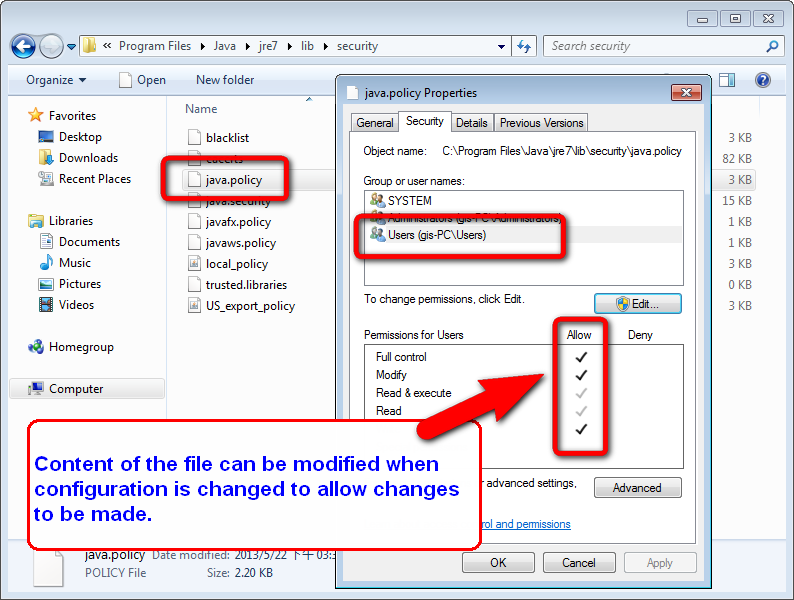This screenshot has height=600, width=794.
Task: Open the access control and permissions link
Action: point(526,524)
